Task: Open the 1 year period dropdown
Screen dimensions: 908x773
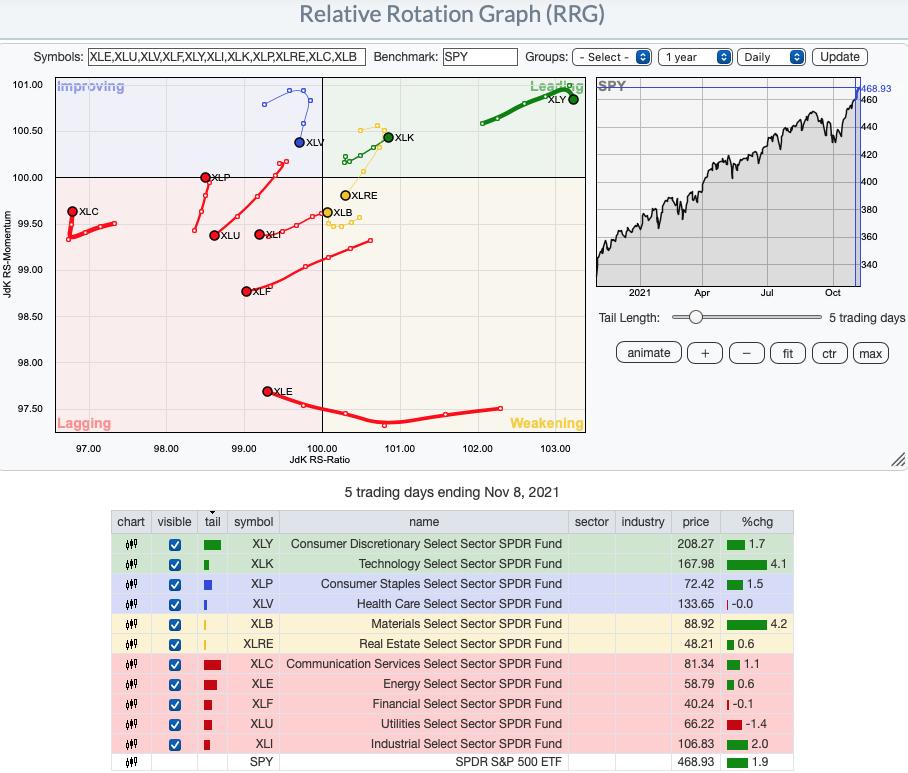Action: [x=695, y=57]
